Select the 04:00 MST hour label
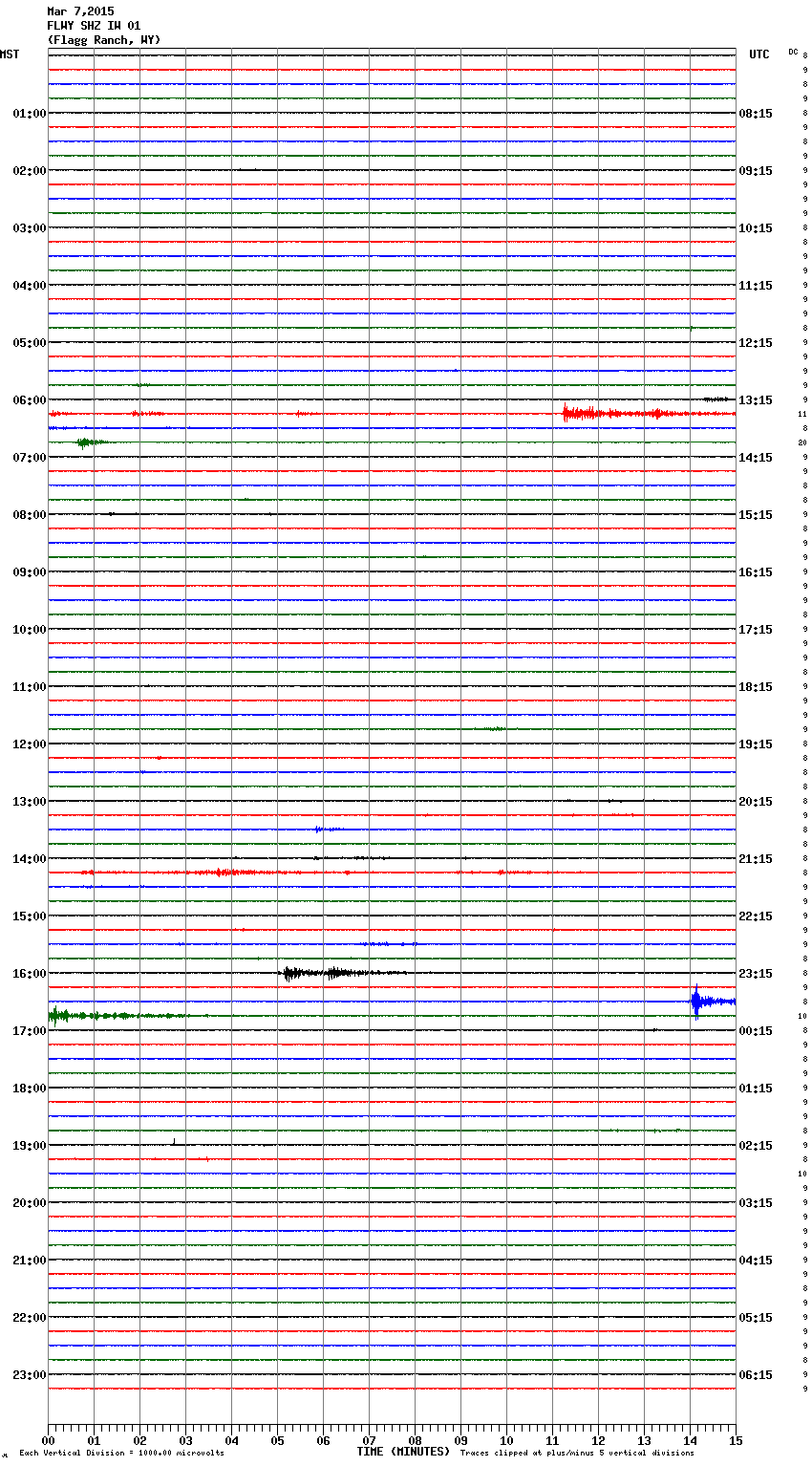 tap(30, 286)
